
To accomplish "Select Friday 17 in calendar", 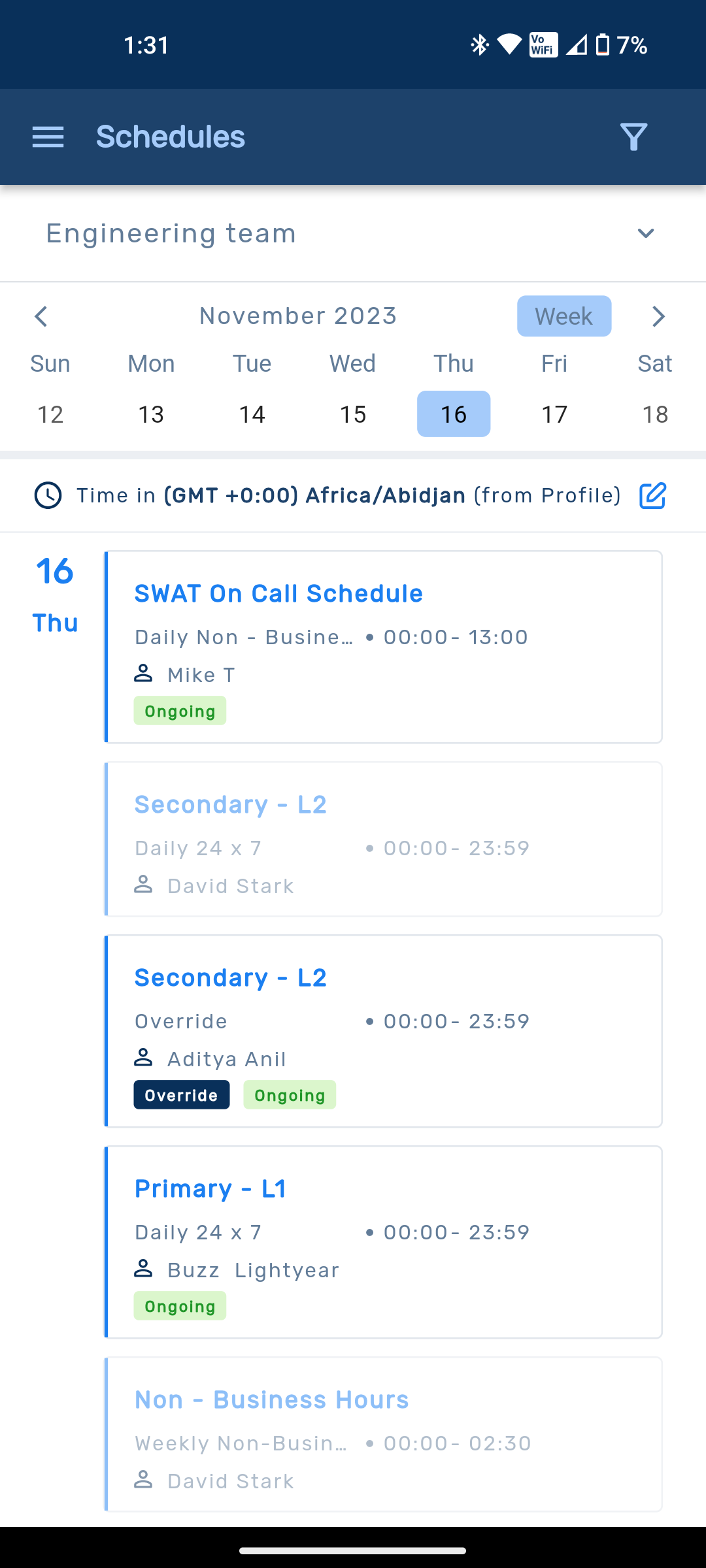I will click(554, 414).
